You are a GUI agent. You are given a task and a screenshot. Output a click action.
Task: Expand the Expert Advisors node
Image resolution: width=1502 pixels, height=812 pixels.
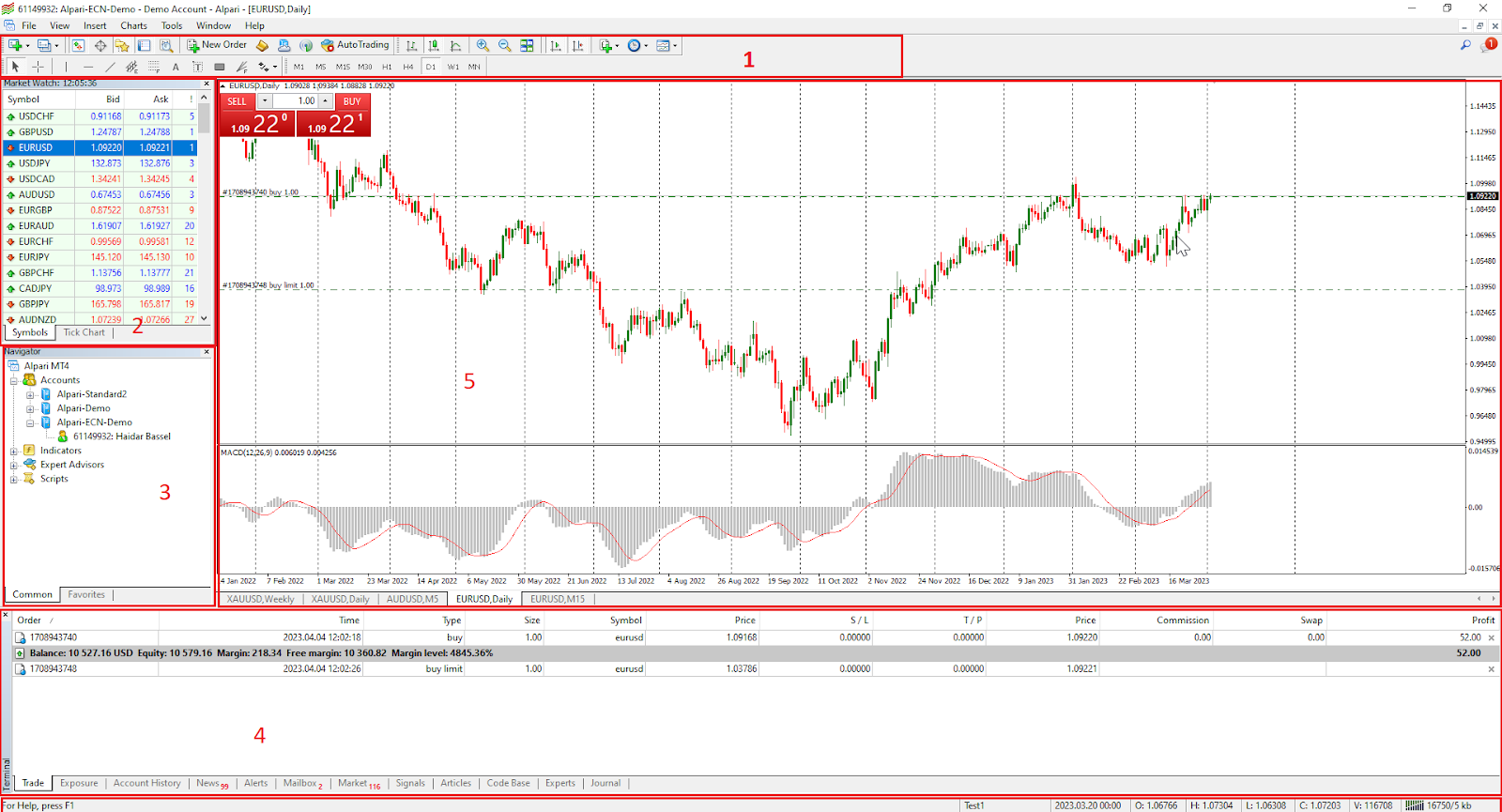click(x=14, y=465)
